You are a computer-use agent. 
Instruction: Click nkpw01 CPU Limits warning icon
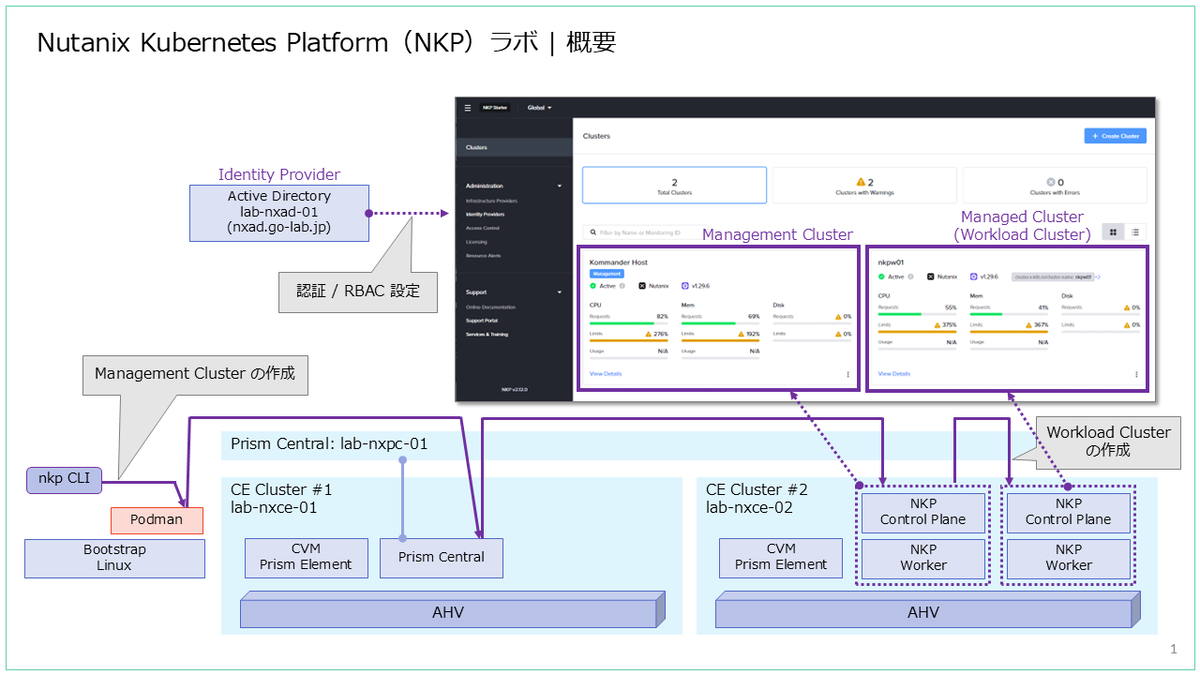937,324
